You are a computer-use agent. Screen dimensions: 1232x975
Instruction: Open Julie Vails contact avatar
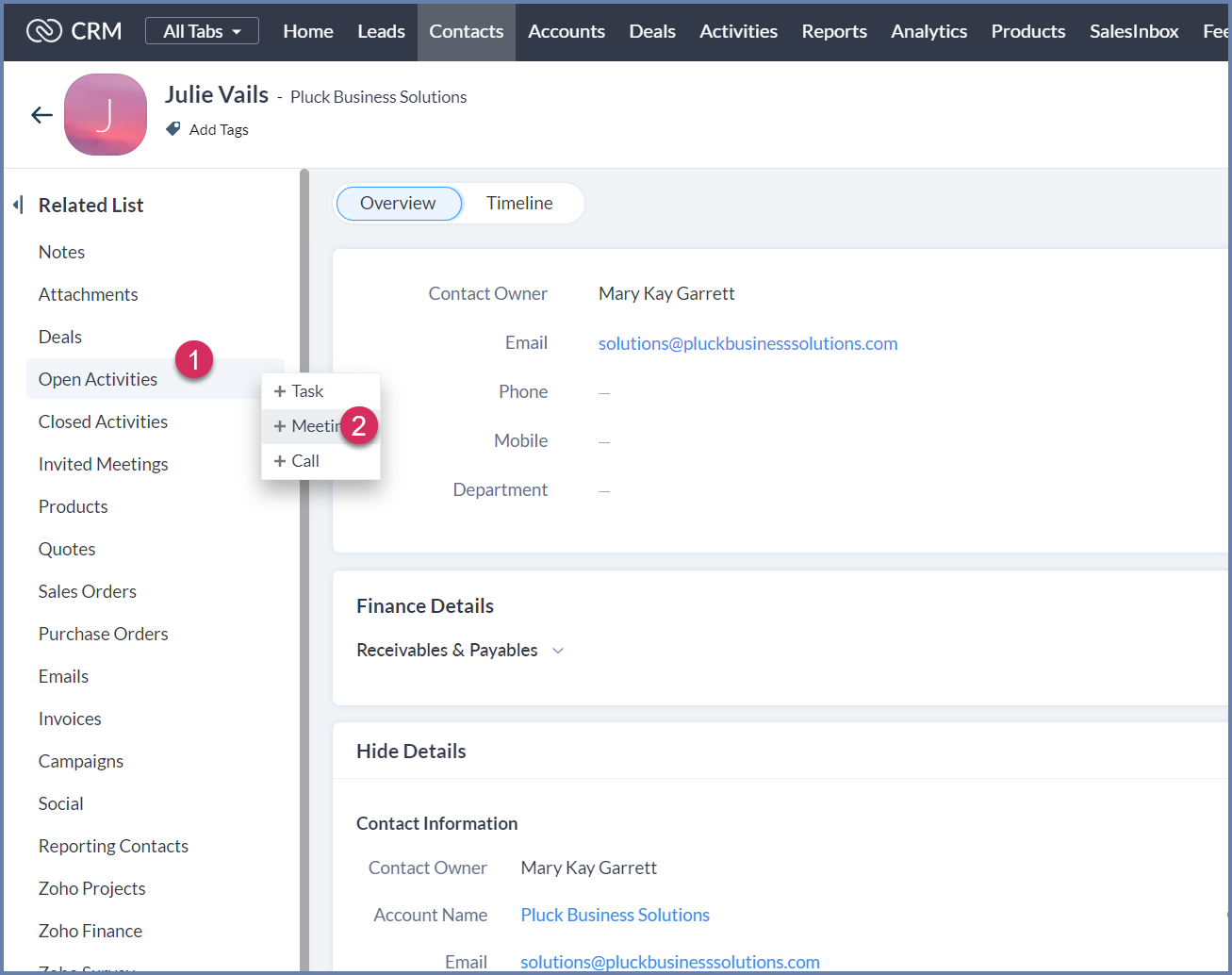click(x=106, y=115)
